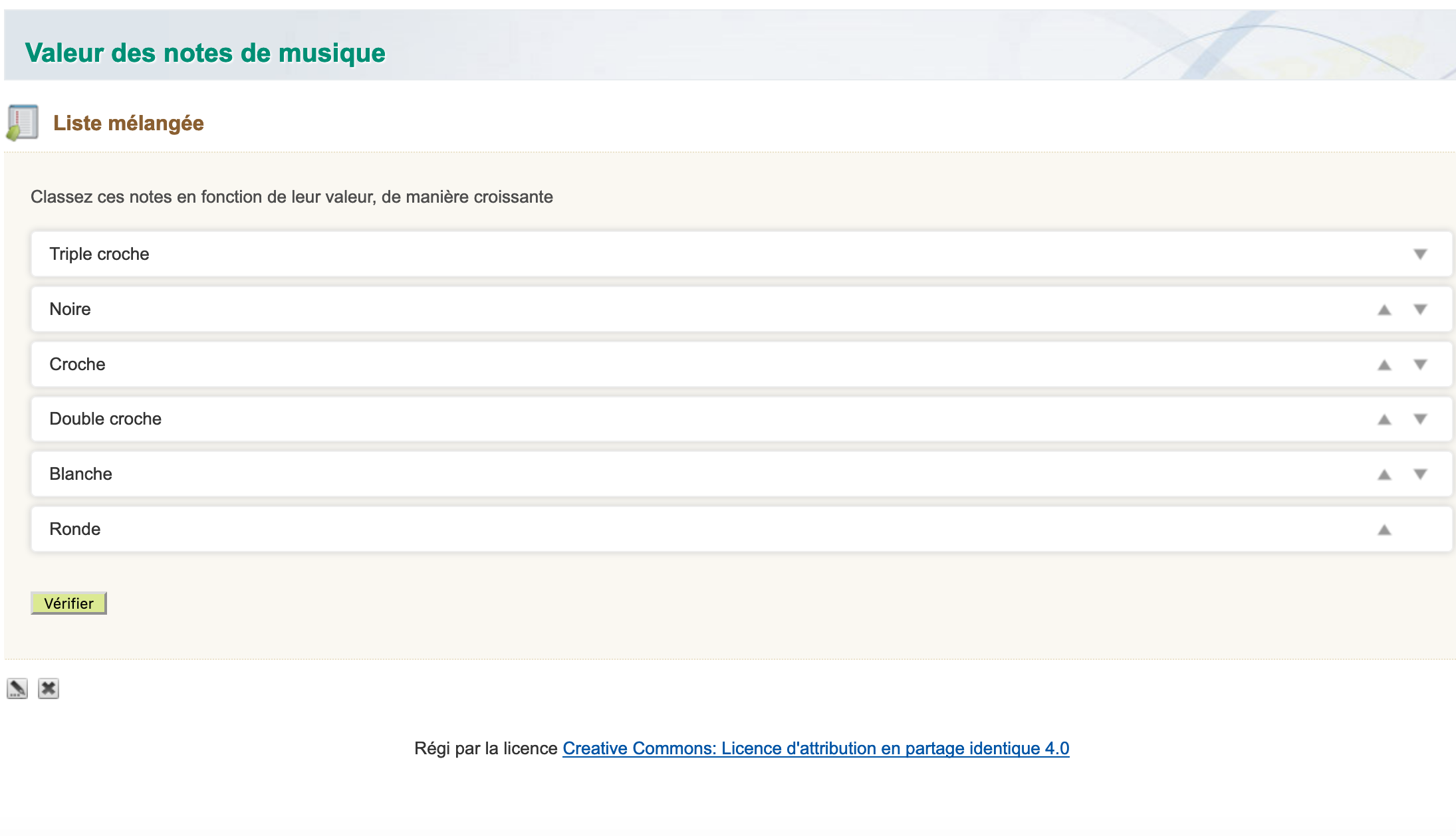Move Blanche down with down arrow
The width and height of the screenshot is (1456, 836).
tap(1420, 474)
